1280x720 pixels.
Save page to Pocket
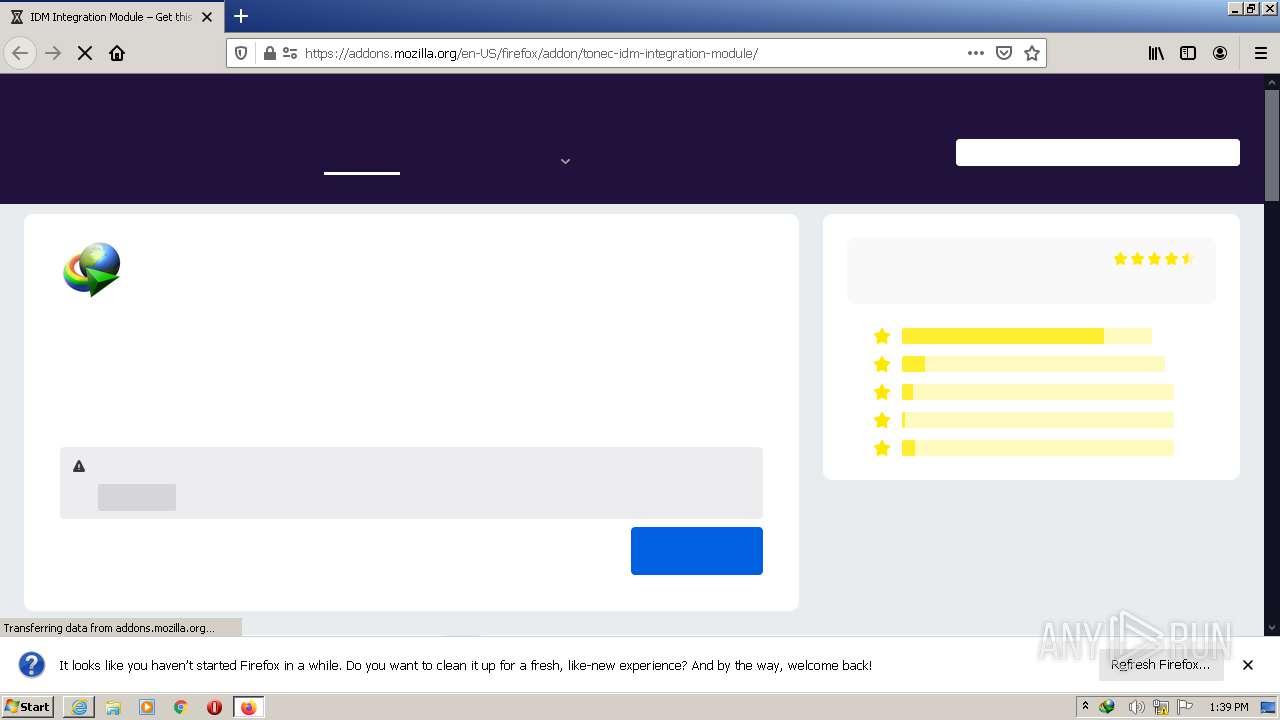point(1004,53)
